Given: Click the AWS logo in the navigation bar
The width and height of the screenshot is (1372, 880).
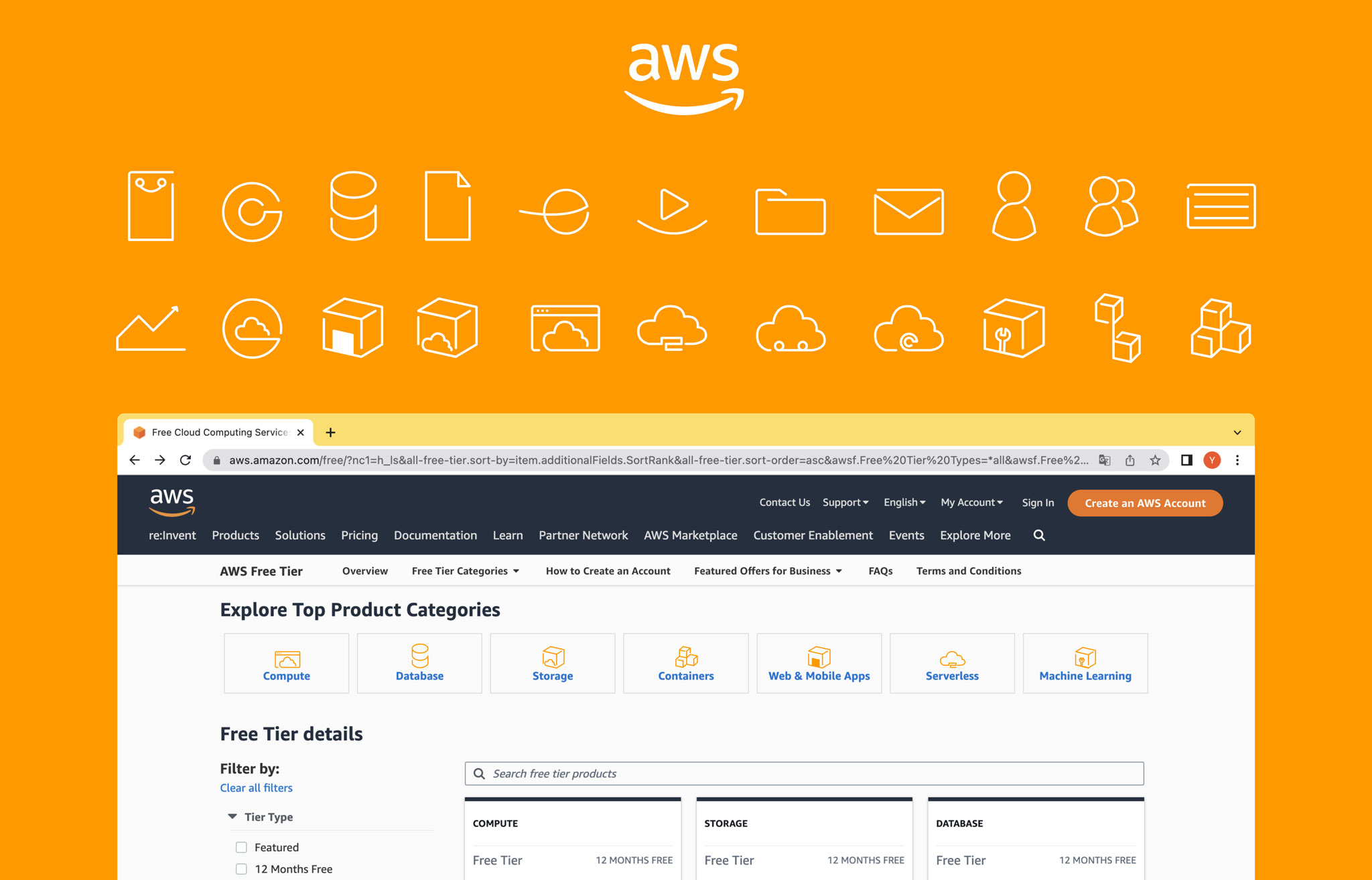Looking at the screenshot, I should click(171, 502).
